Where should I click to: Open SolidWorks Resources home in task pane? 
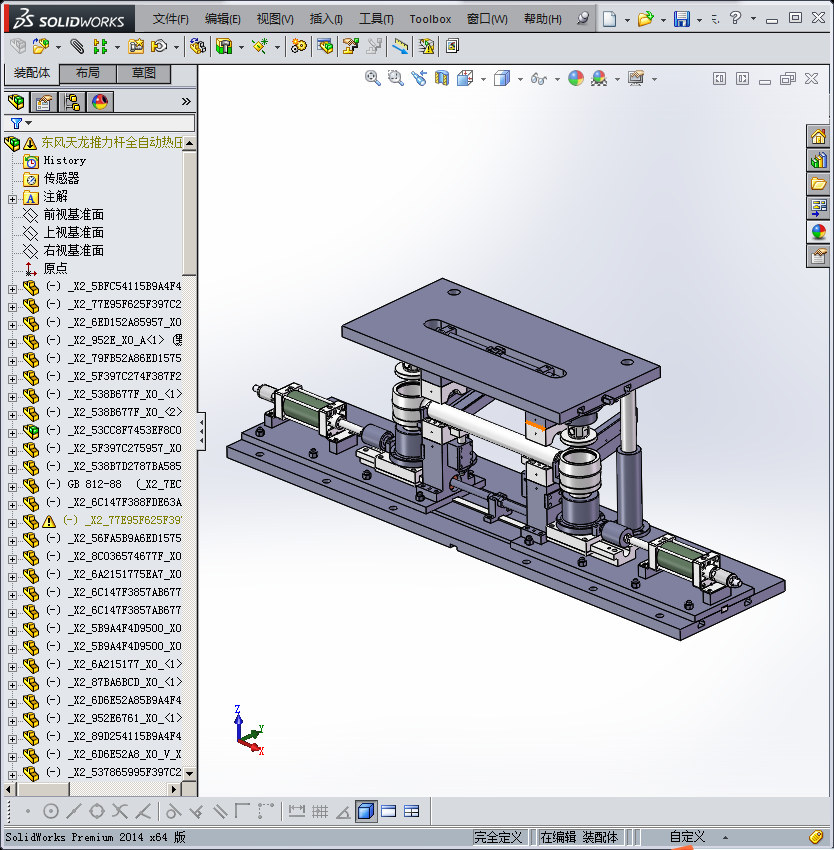click(818, 136)
